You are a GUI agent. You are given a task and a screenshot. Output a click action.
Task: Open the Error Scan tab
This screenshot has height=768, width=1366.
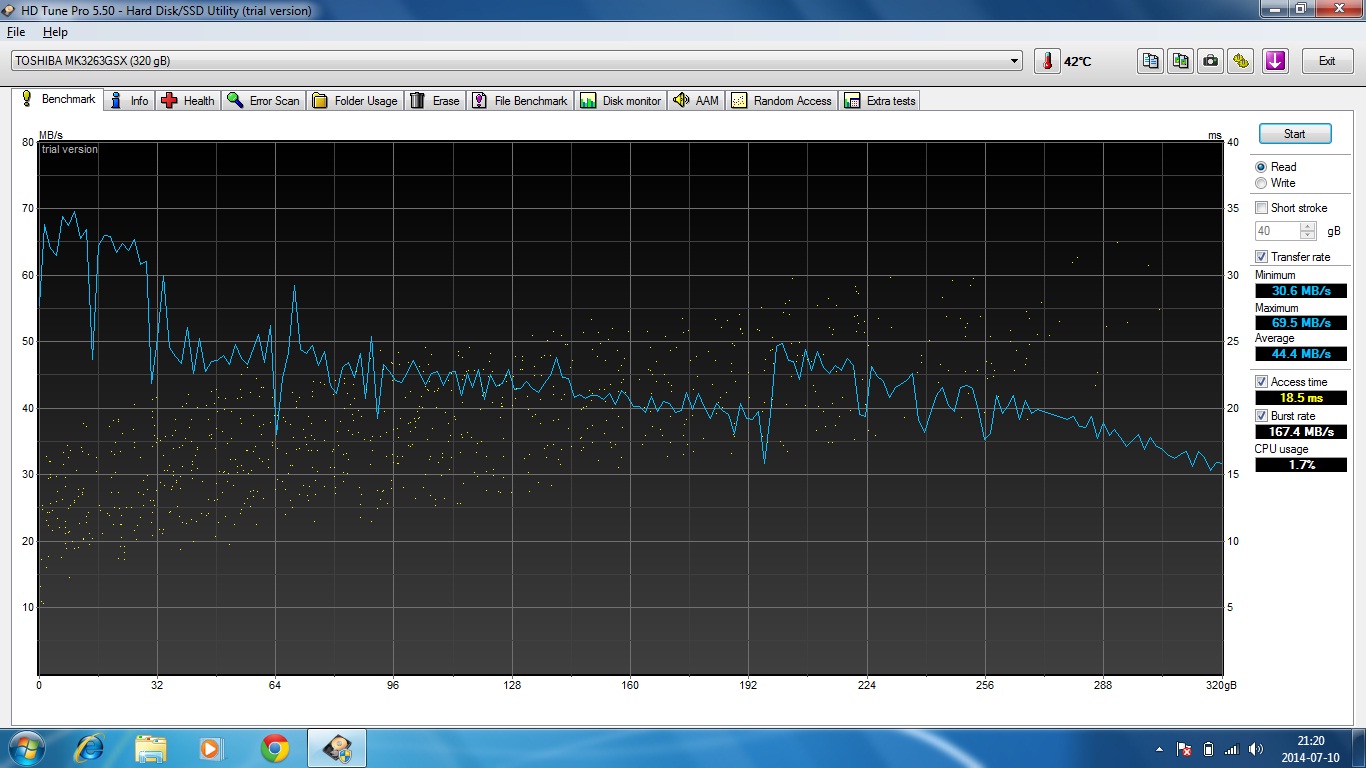coord(263,101)
